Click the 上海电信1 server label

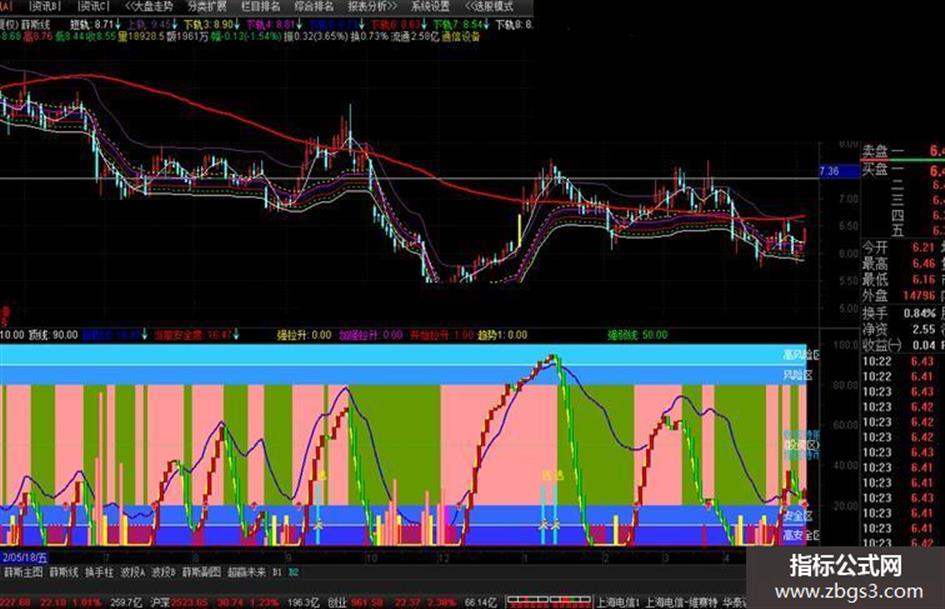(x=618, y=602)
